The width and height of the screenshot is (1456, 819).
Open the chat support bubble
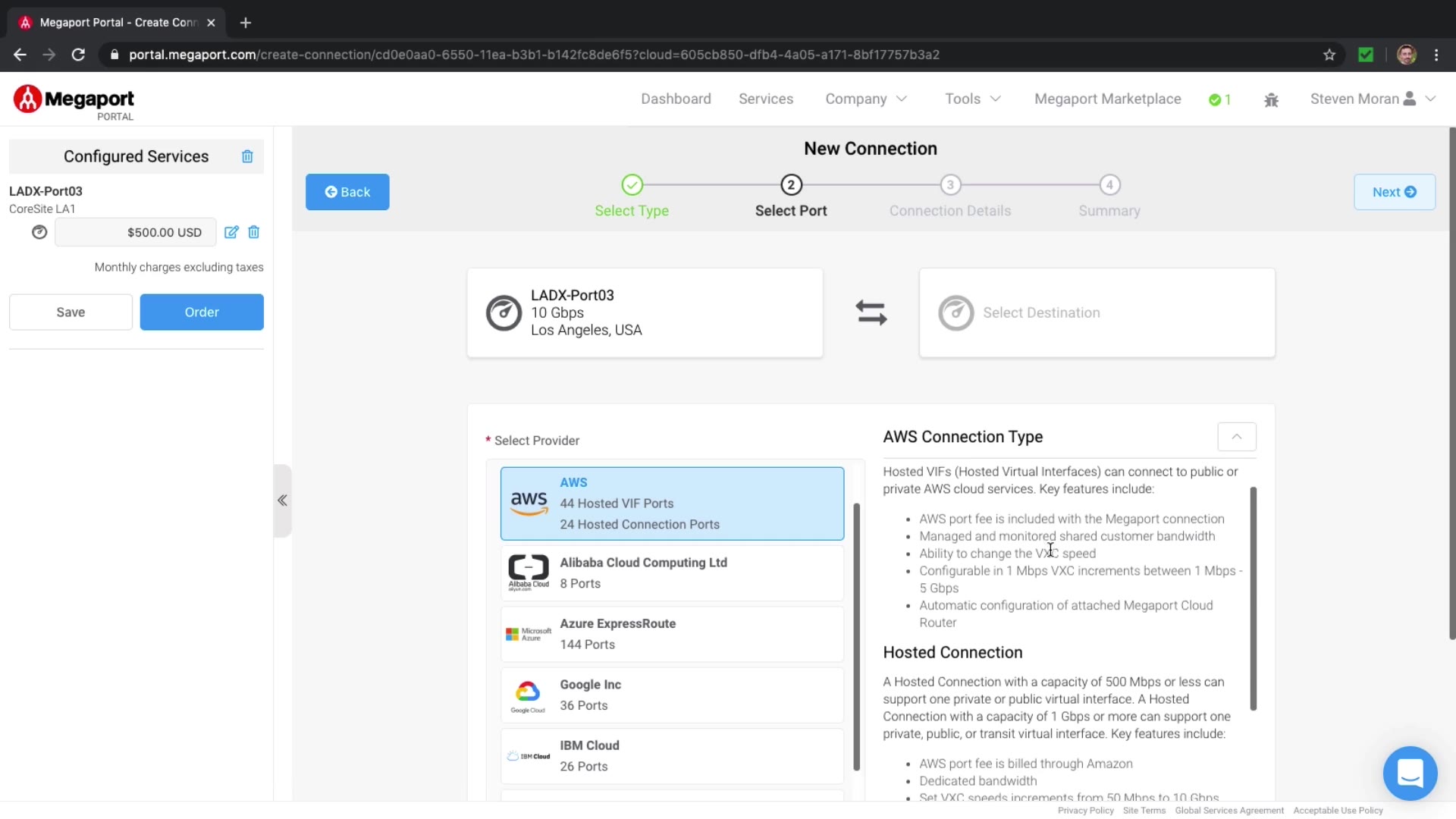[x=1410, y=773]
